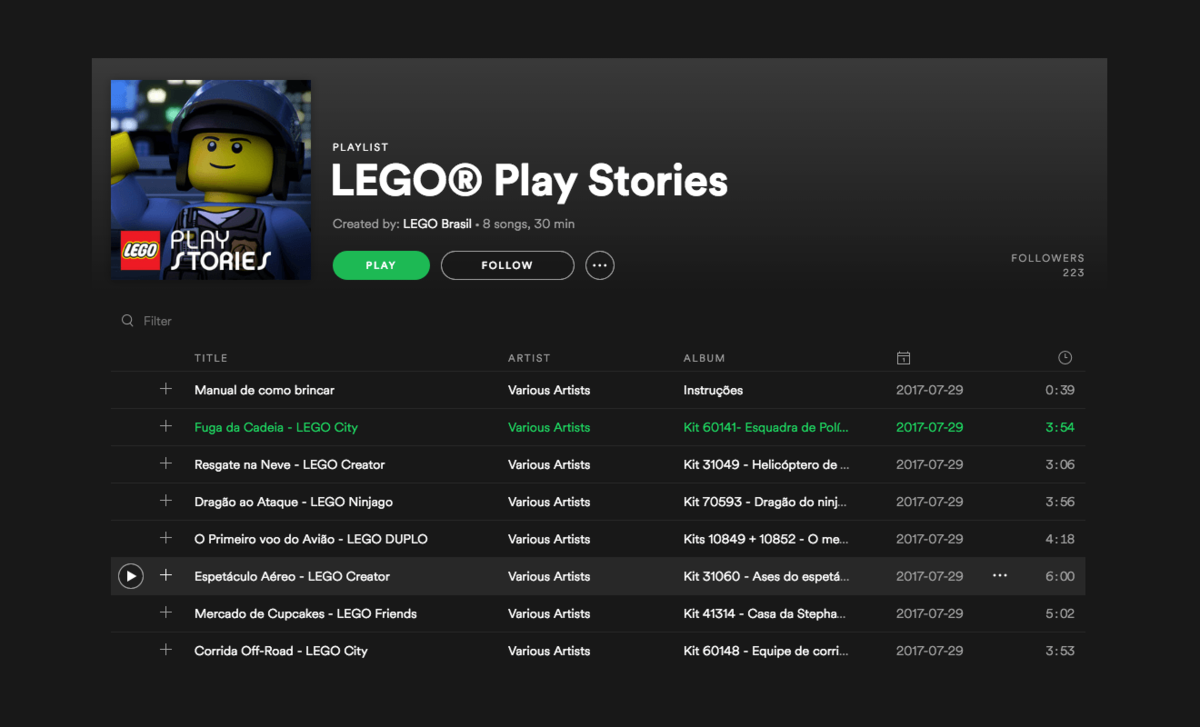Open more options for Espetáculo Aéreo row
The width and height of the screenshot is (1200, 727).
(999, 576)
